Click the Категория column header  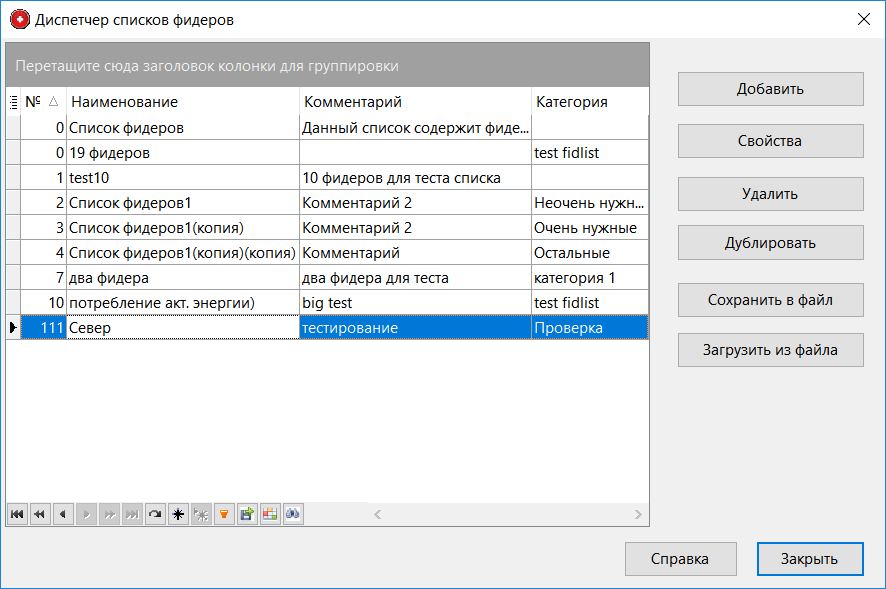point(588,101)
